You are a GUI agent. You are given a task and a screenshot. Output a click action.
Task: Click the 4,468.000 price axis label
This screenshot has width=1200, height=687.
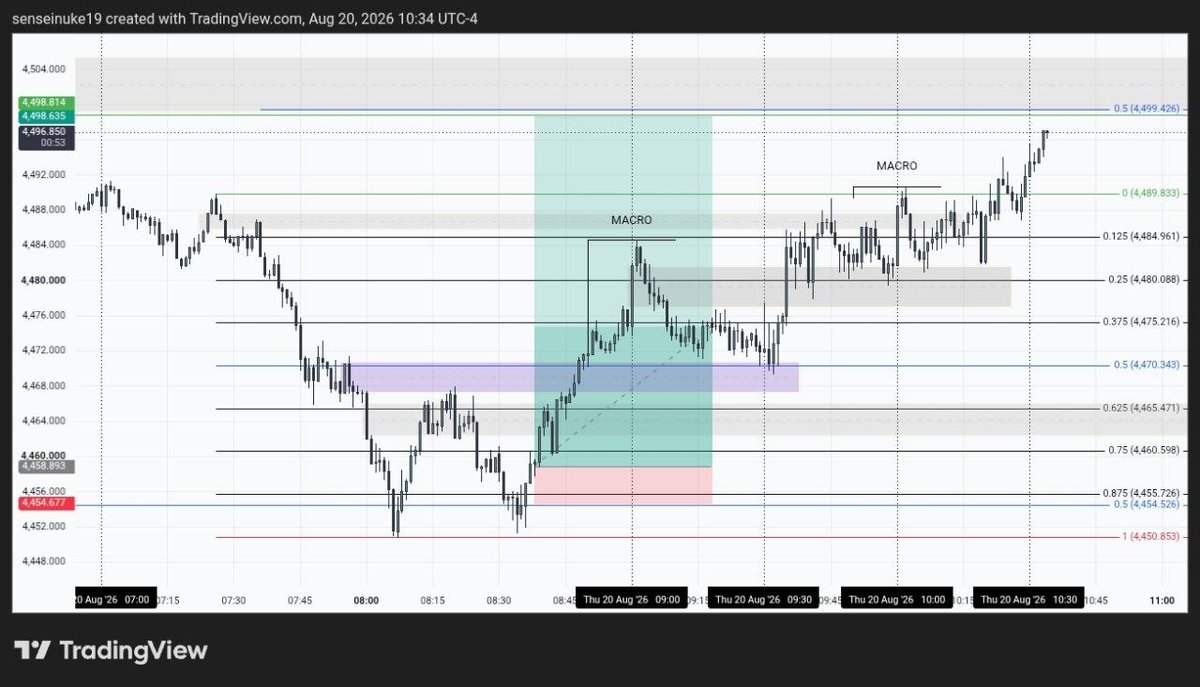pos(45,385)
